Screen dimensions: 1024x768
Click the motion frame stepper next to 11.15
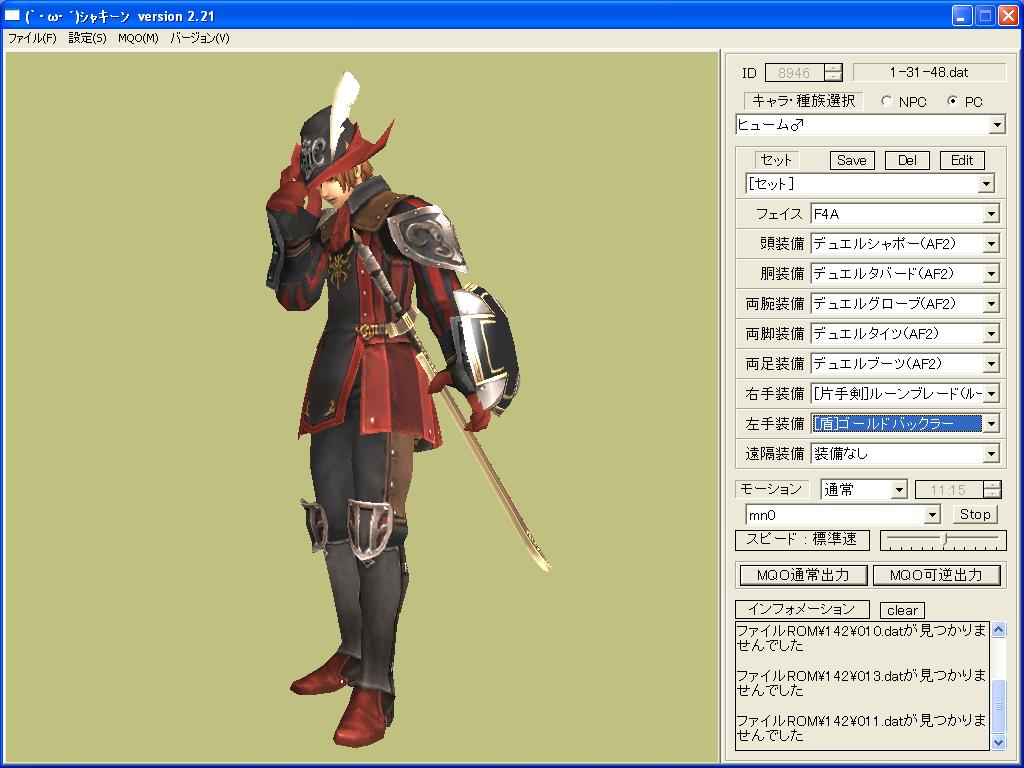[x=992, y=489]
